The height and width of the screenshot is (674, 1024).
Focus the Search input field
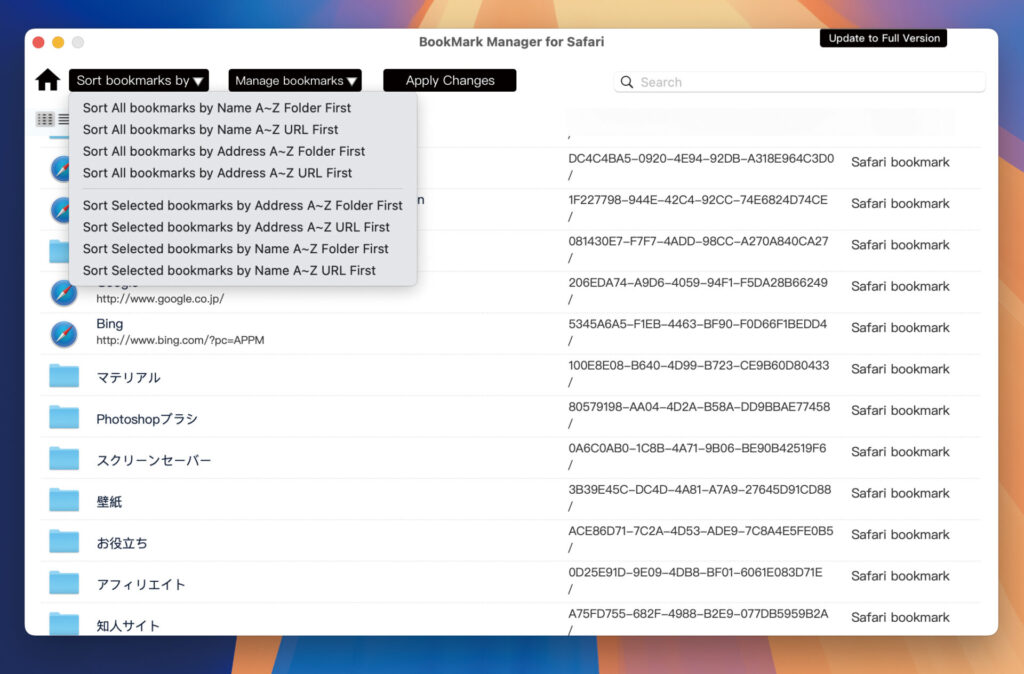799,82
